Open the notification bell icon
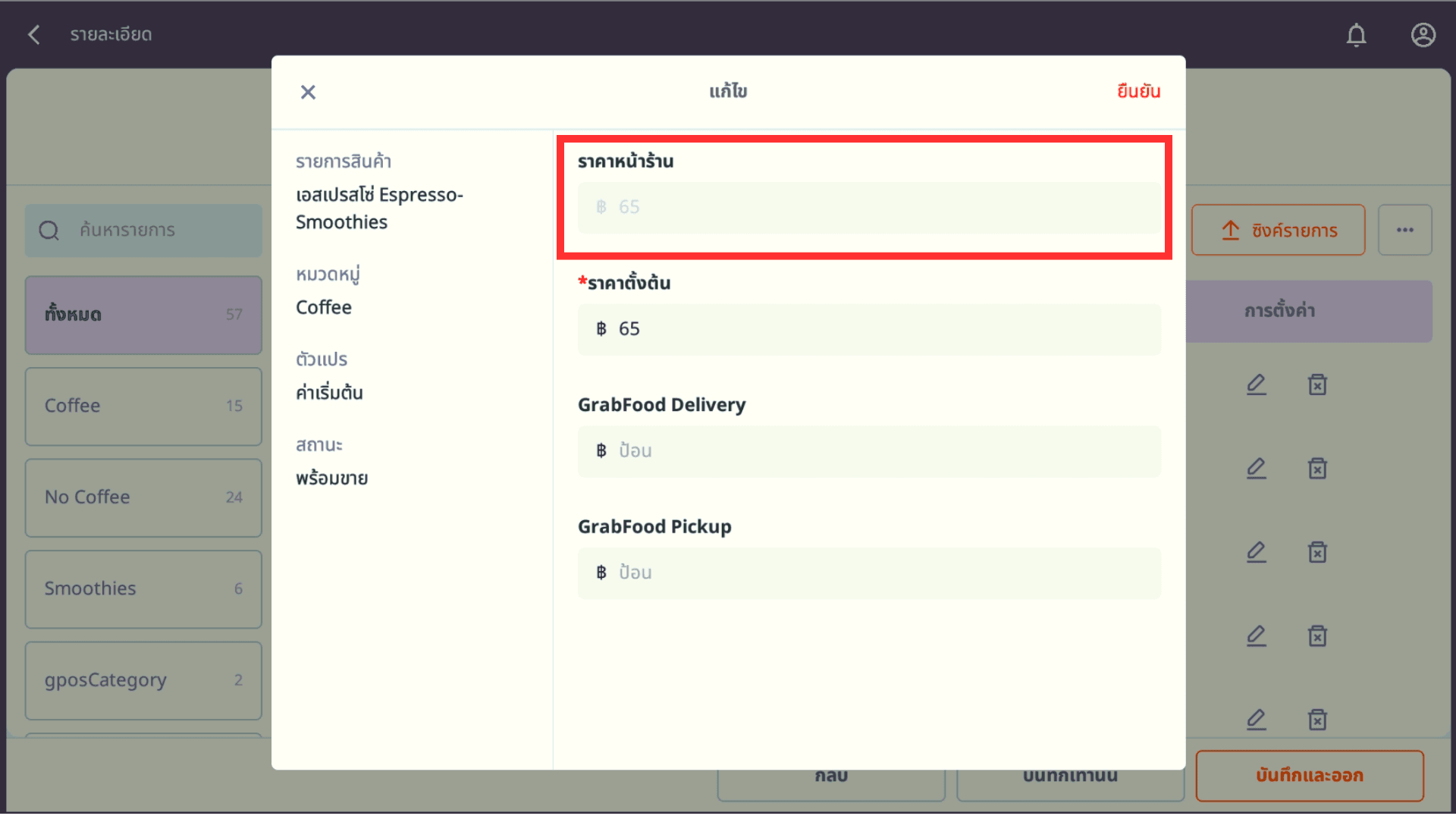 (1356, 35)
